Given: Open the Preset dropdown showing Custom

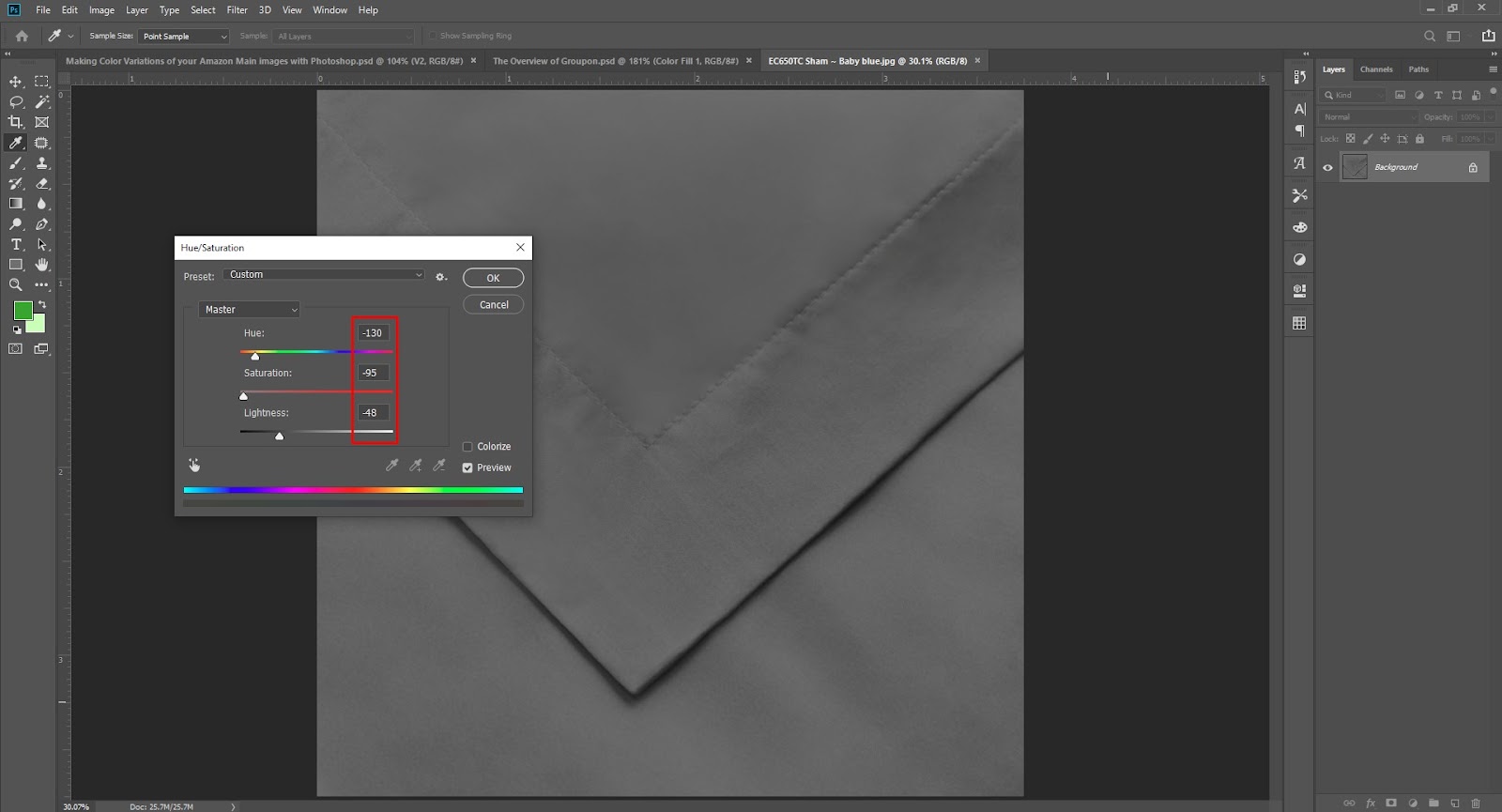Looking at the screenshot, I should tap(325, 275).
